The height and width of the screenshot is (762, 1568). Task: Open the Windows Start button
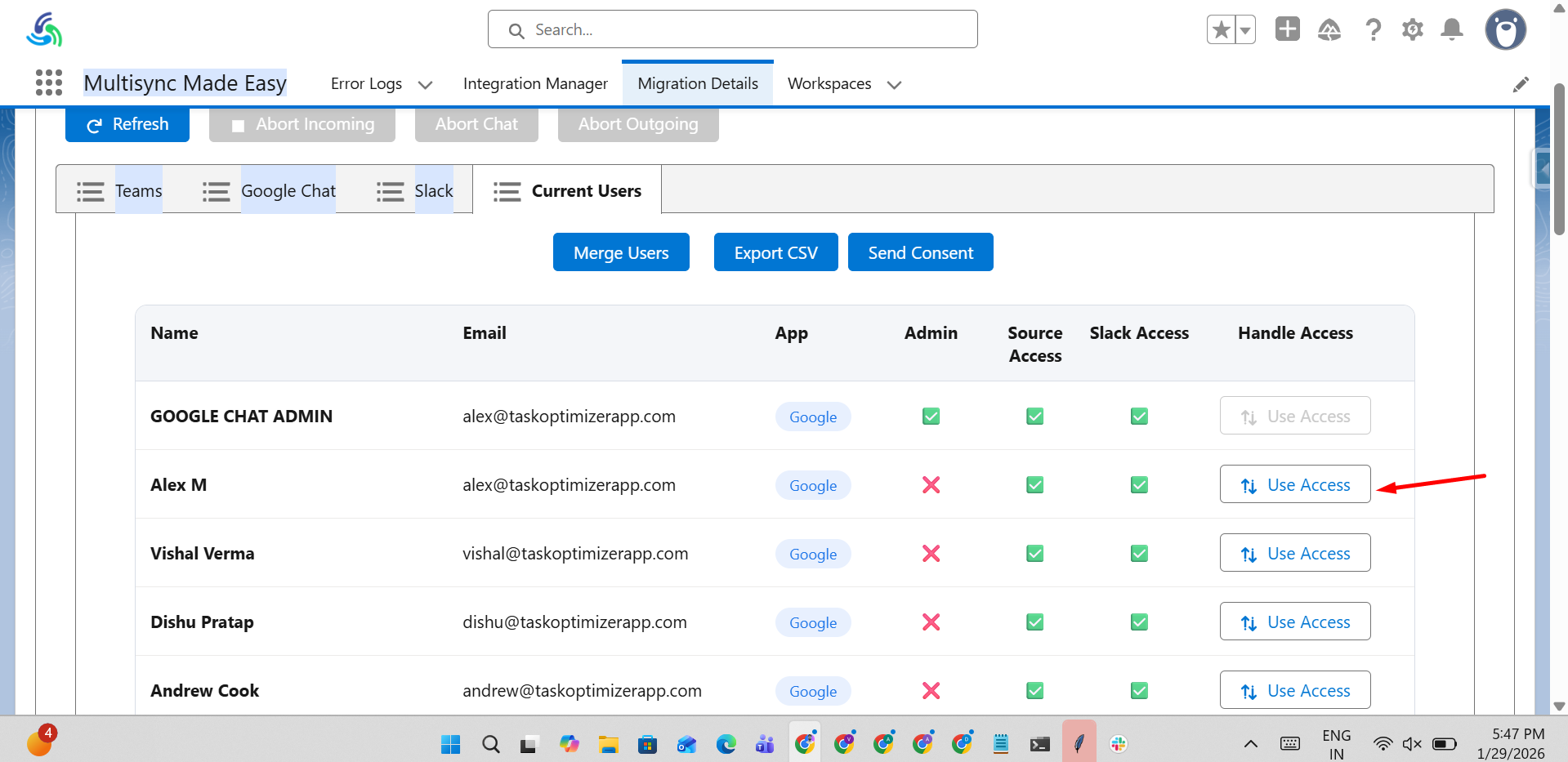pos(450,744)
